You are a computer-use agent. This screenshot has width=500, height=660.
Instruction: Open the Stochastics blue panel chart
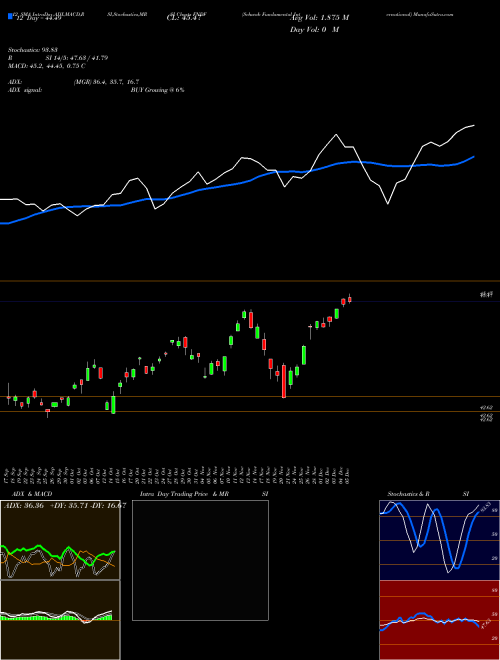439,540
